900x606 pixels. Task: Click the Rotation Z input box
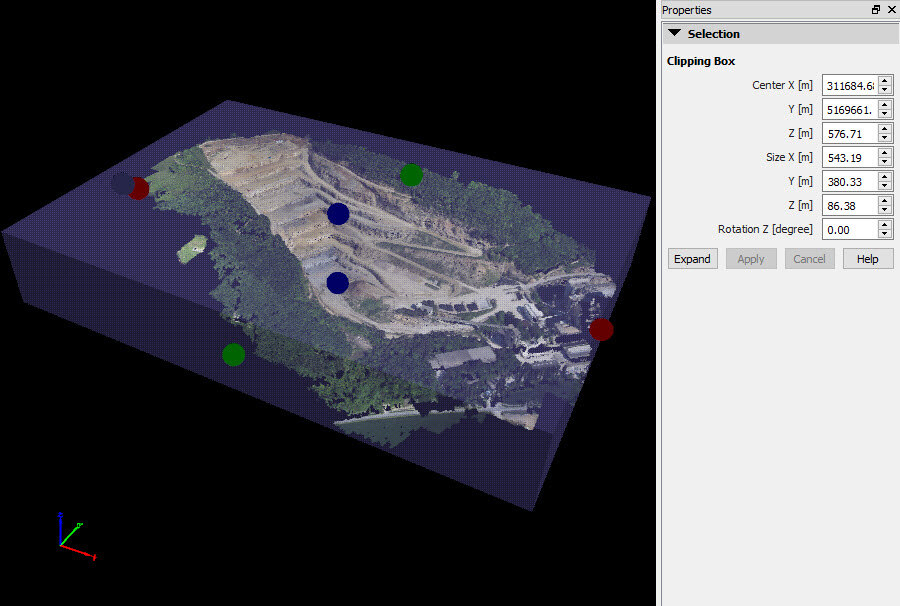850,229
